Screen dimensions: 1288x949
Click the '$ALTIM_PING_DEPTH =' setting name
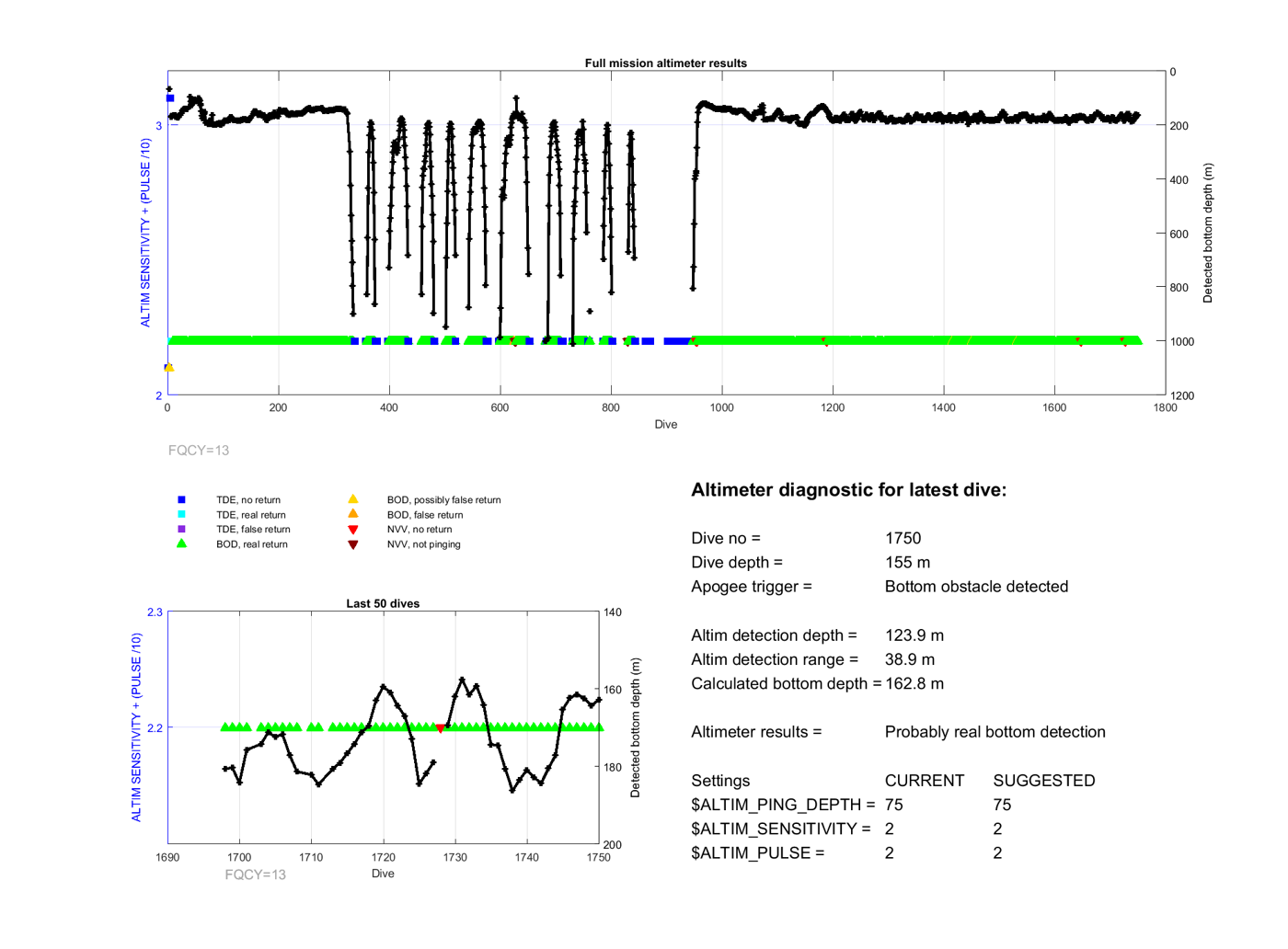tap(783, 805)
